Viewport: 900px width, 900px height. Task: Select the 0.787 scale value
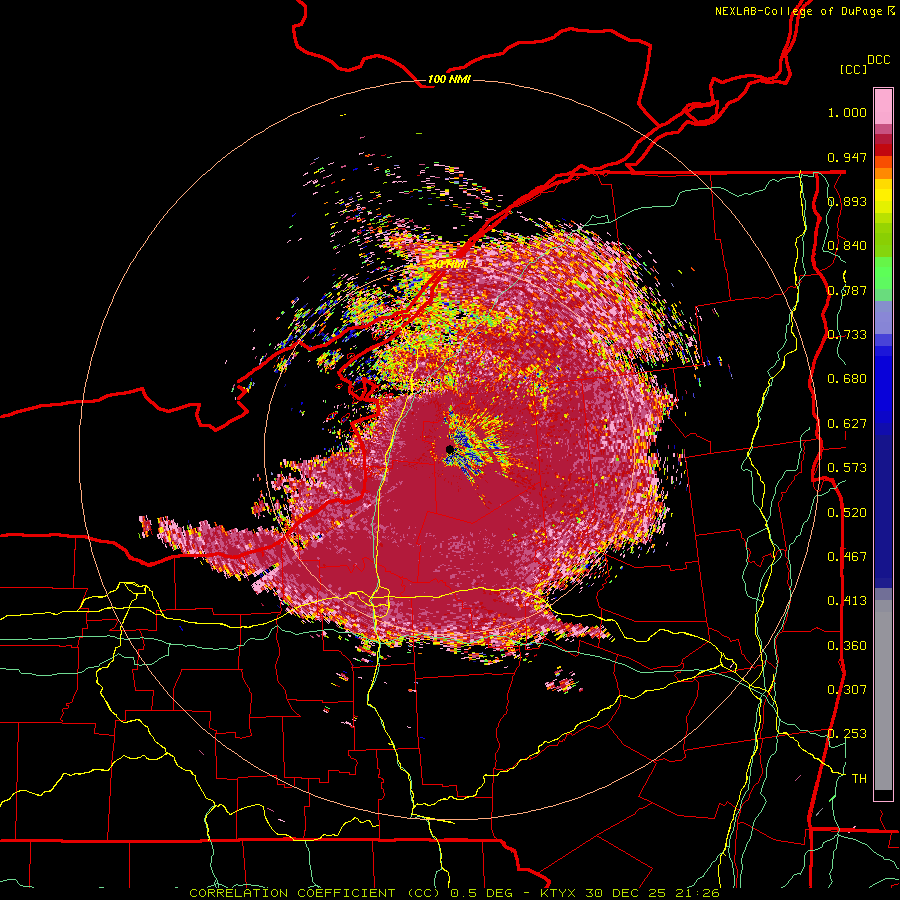click(x=847, y=290)
